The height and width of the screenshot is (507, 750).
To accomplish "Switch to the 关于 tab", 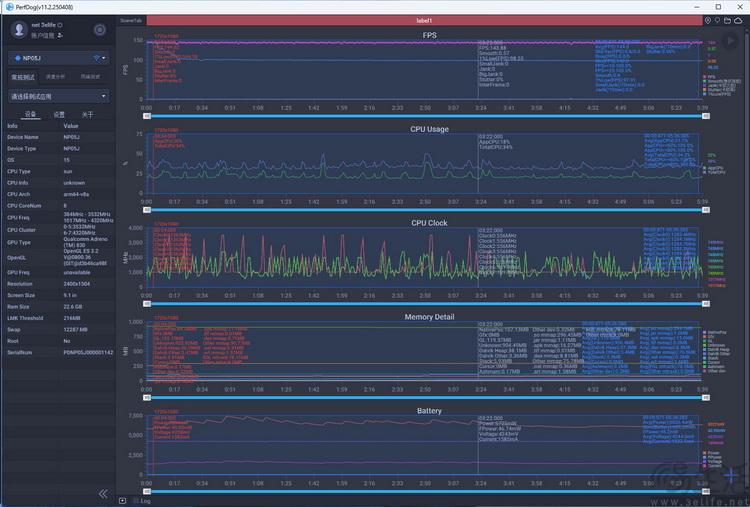I will tap(87, 115).
